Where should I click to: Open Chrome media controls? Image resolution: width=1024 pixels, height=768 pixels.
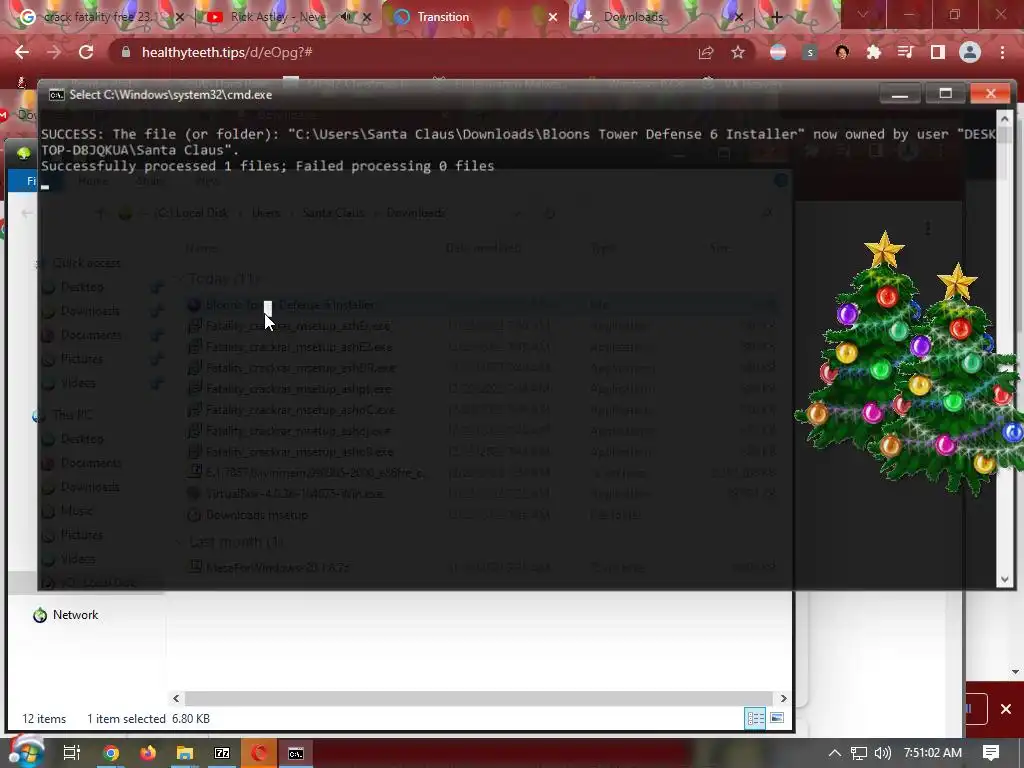905,52
